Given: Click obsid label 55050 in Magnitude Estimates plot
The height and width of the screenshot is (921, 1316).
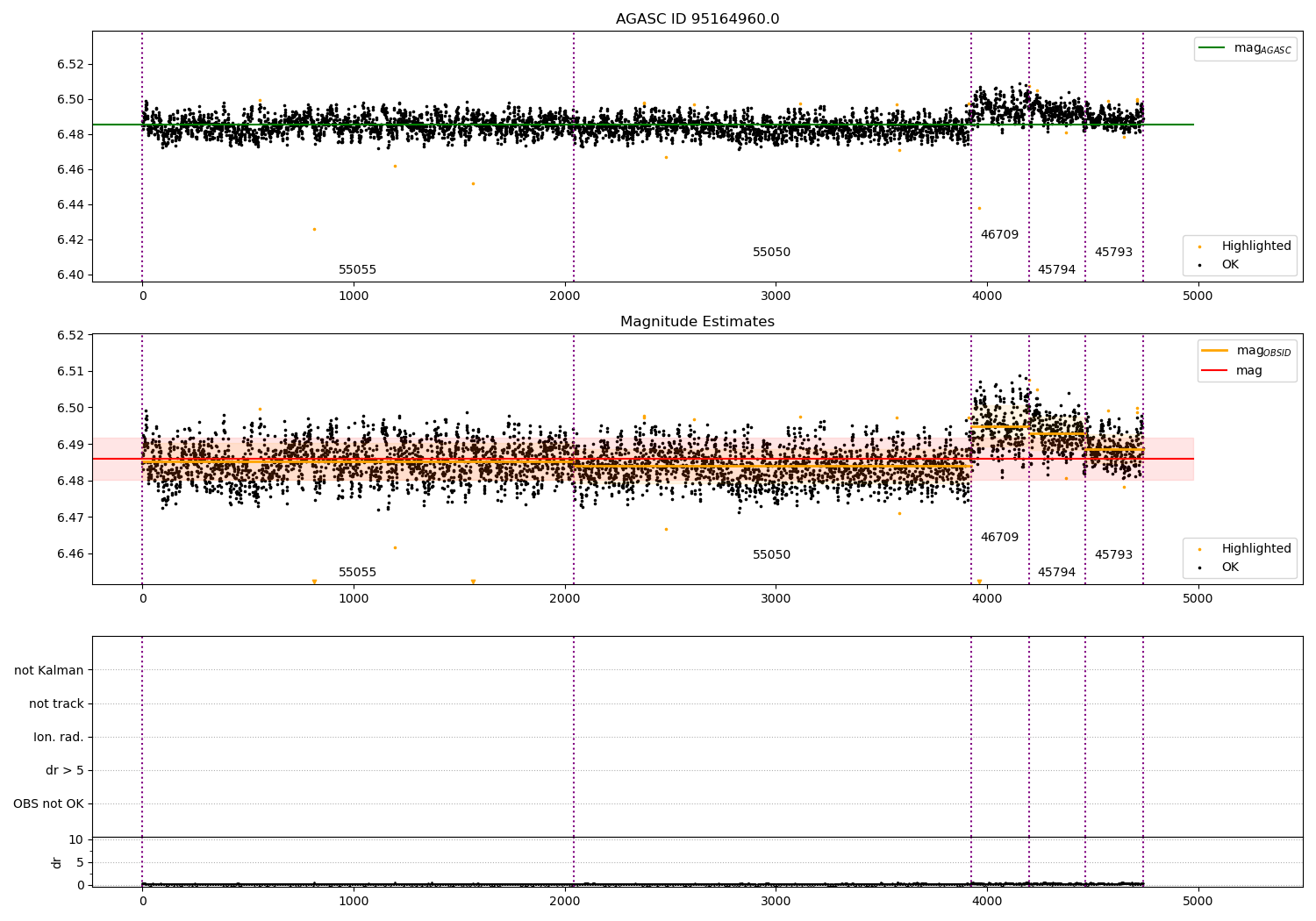Looking at the screenshot, I should pyautogui.click(x=771, y=555).
